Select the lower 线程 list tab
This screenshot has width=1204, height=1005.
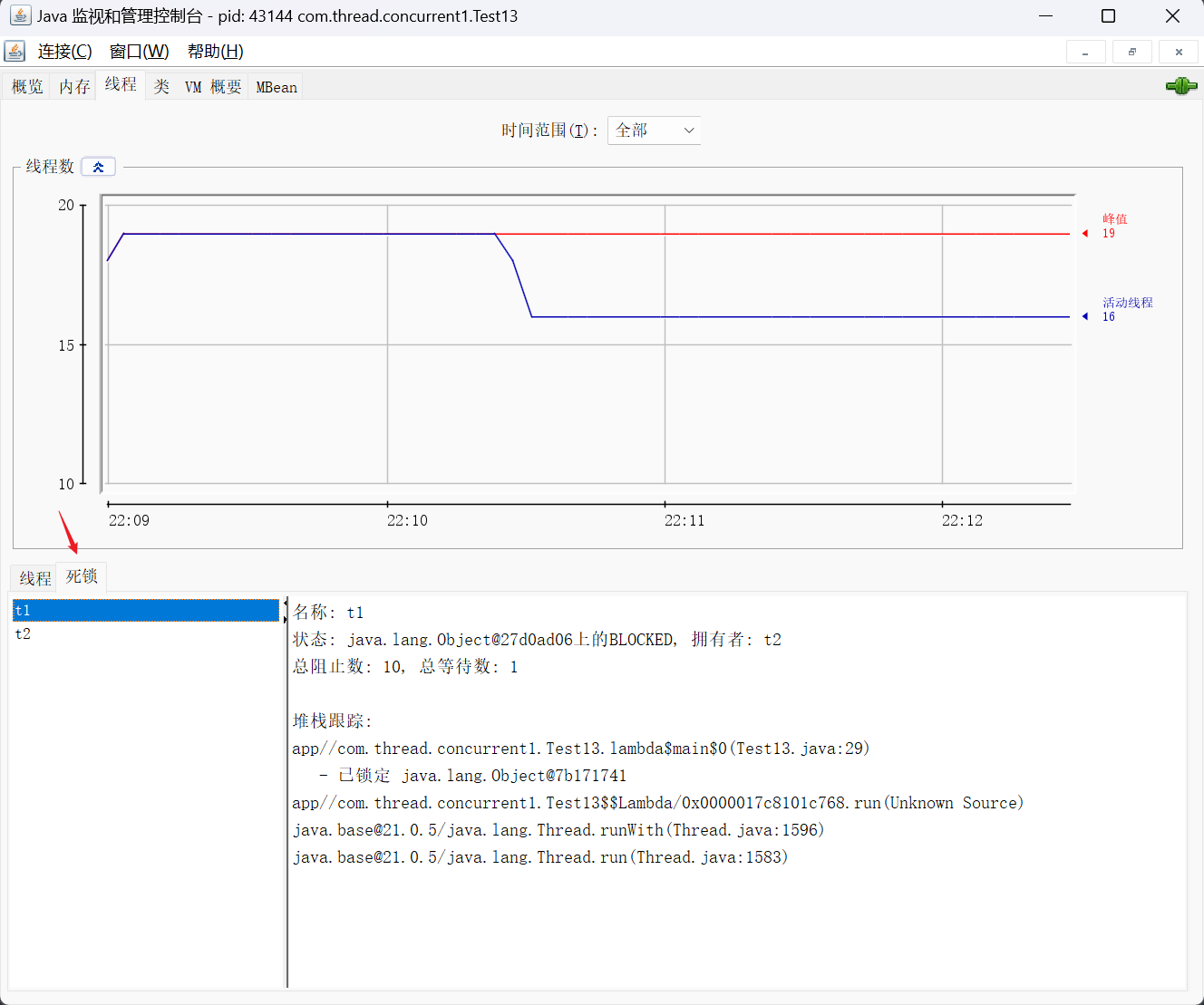35,578
